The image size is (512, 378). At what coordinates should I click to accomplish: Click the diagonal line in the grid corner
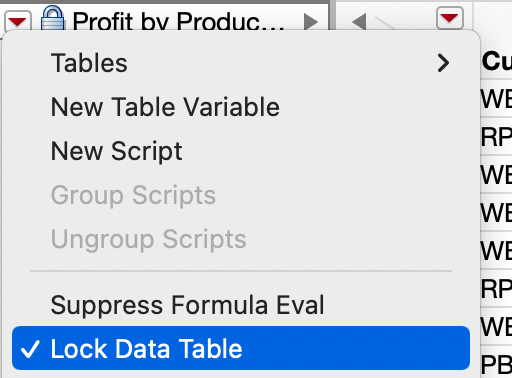tap(386, 23)
